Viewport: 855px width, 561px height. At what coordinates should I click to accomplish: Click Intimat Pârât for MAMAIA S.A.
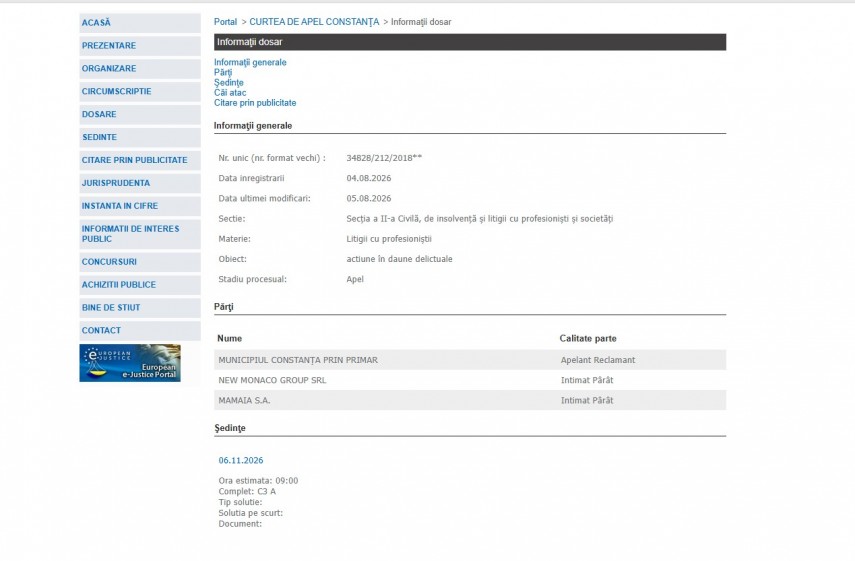587,400
